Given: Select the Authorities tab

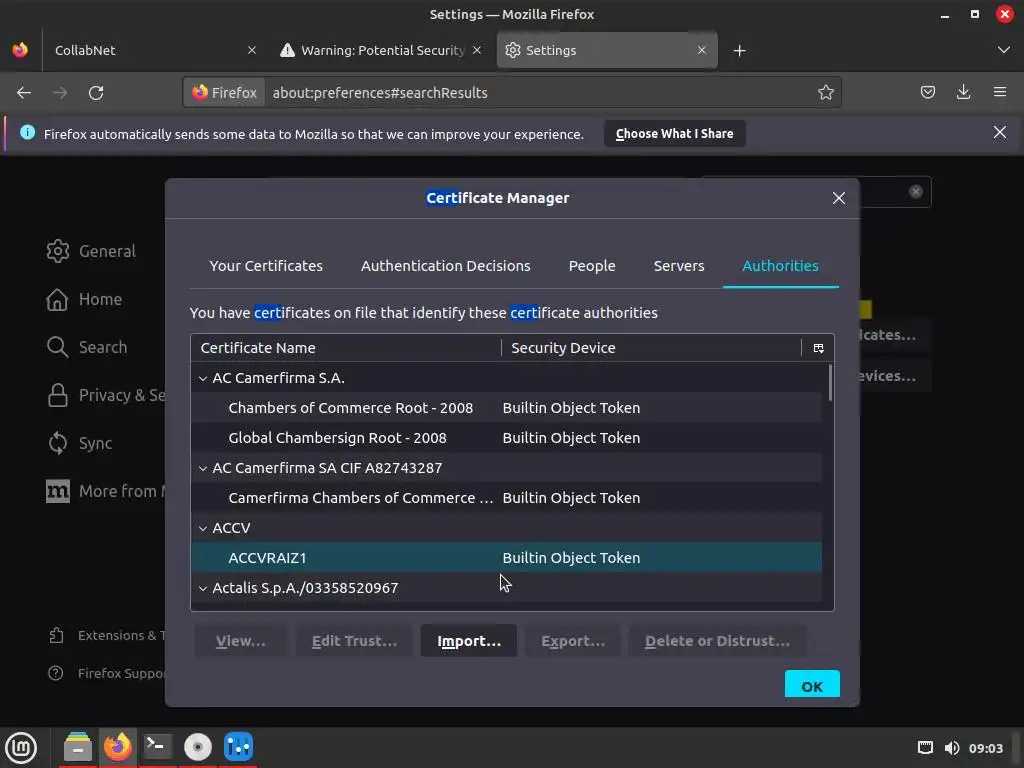Looking at the screenshot, I should click(x=780, y=266).
